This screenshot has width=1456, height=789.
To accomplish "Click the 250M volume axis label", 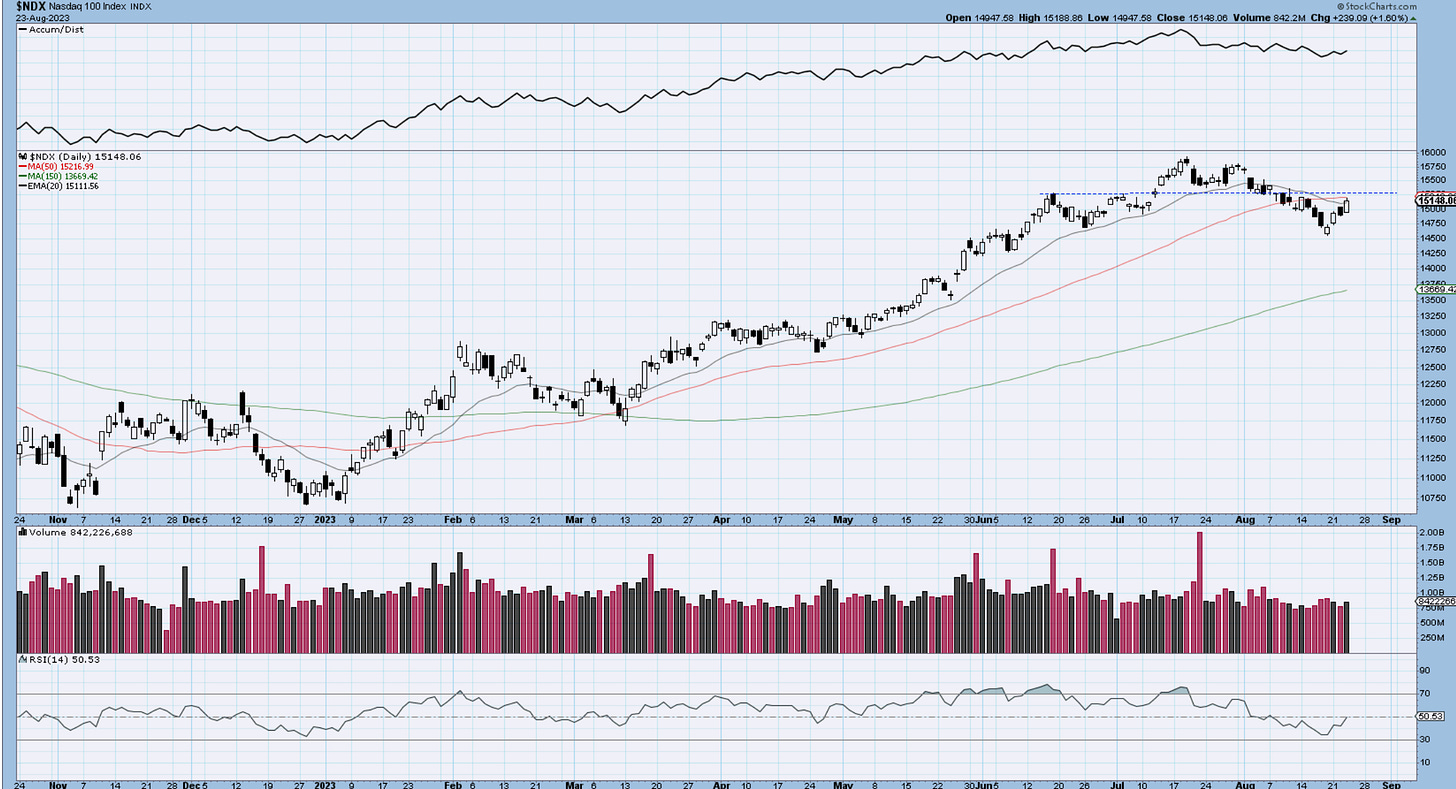I will [x=1431, y=637].
